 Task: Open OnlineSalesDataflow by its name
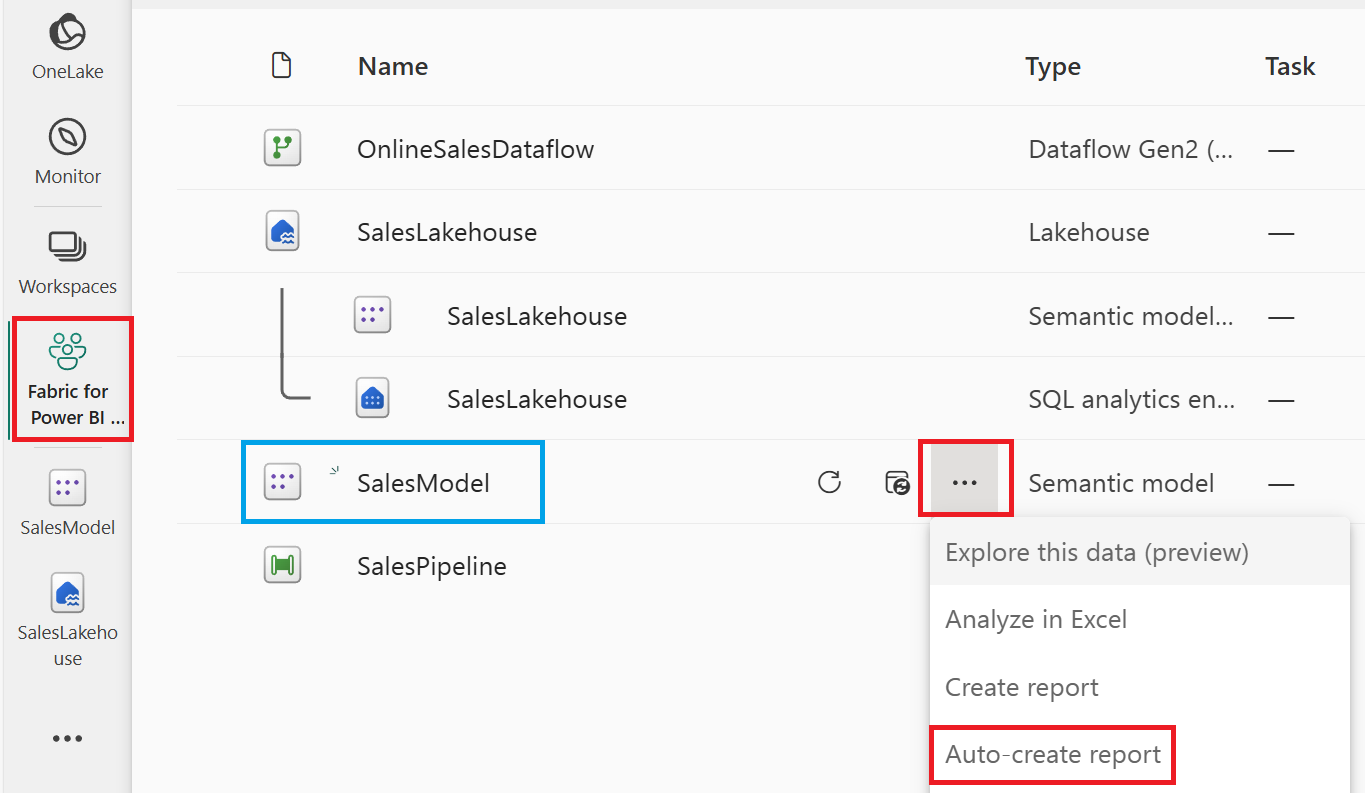[475, 148]
